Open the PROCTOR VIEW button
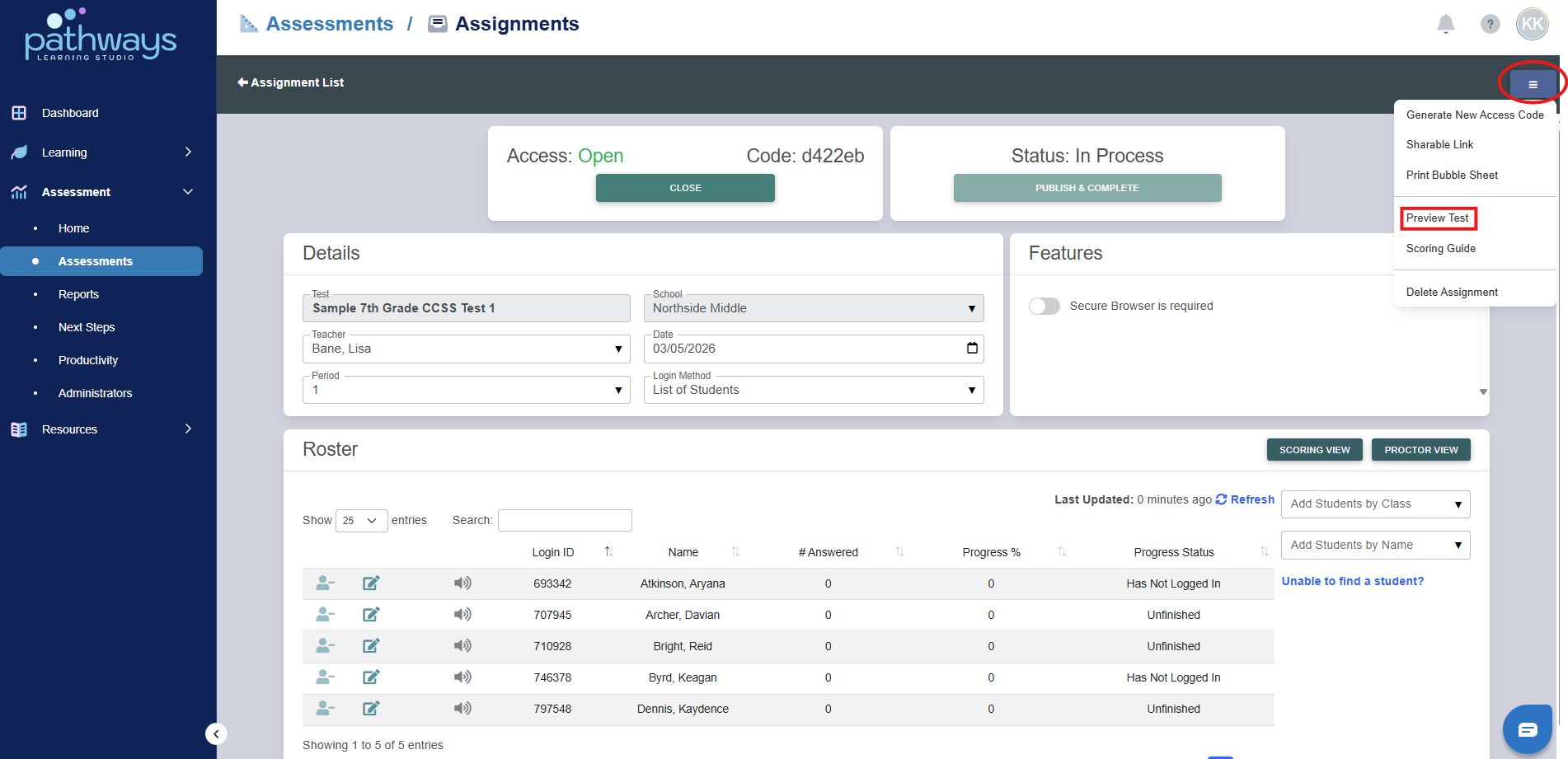This screenshot has height=759, width=1568. click(1421, 450)
